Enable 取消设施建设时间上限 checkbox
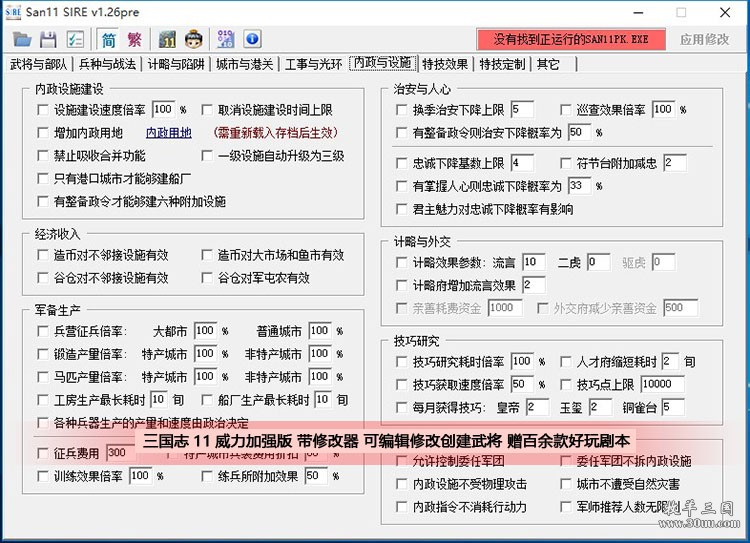750x543 pixels. [207, 110]
